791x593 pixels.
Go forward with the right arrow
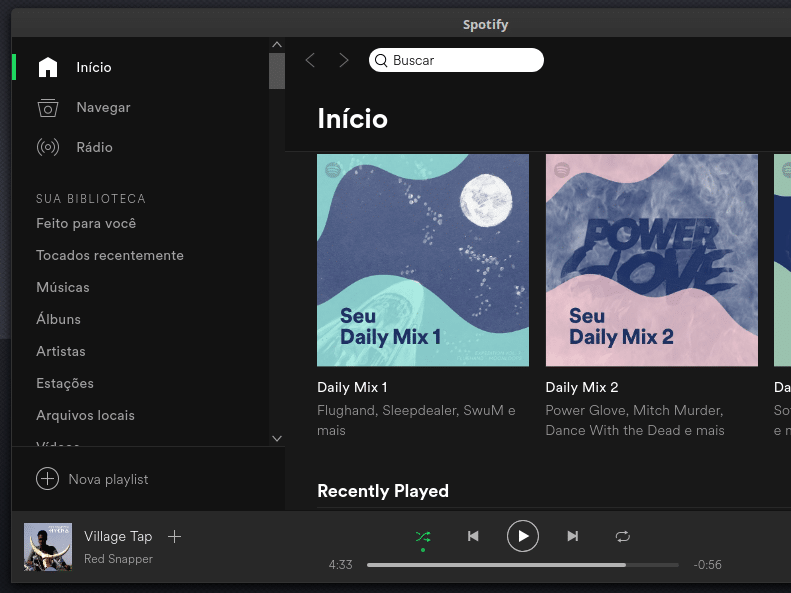[344, 60]
